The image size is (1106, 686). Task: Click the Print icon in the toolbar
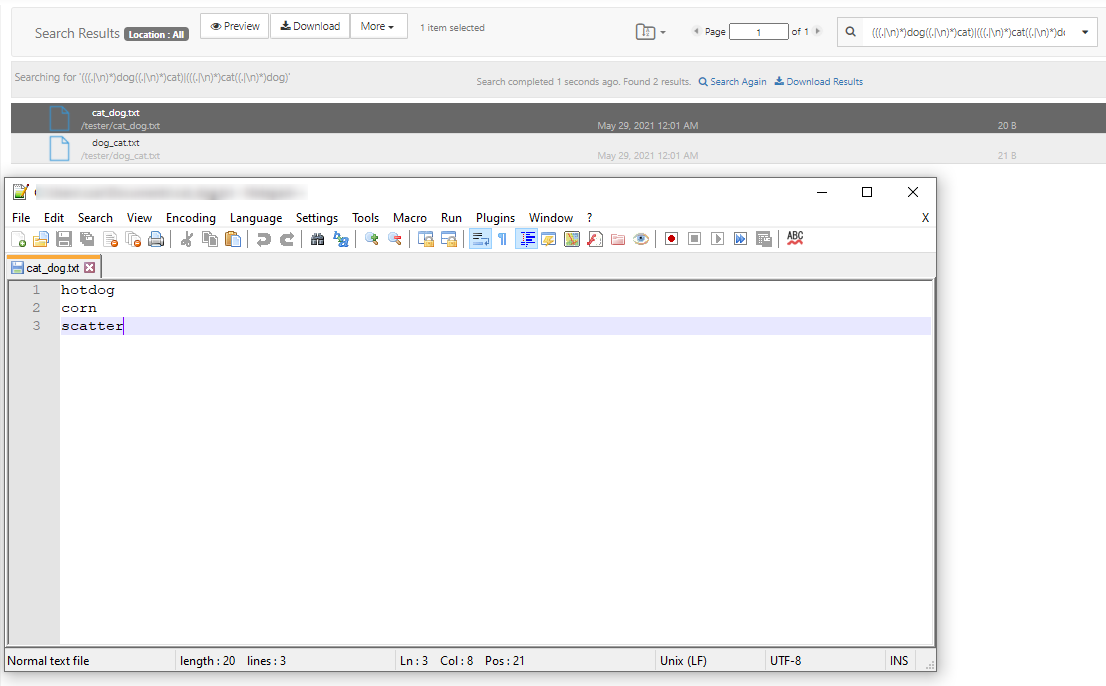[156, 239]
